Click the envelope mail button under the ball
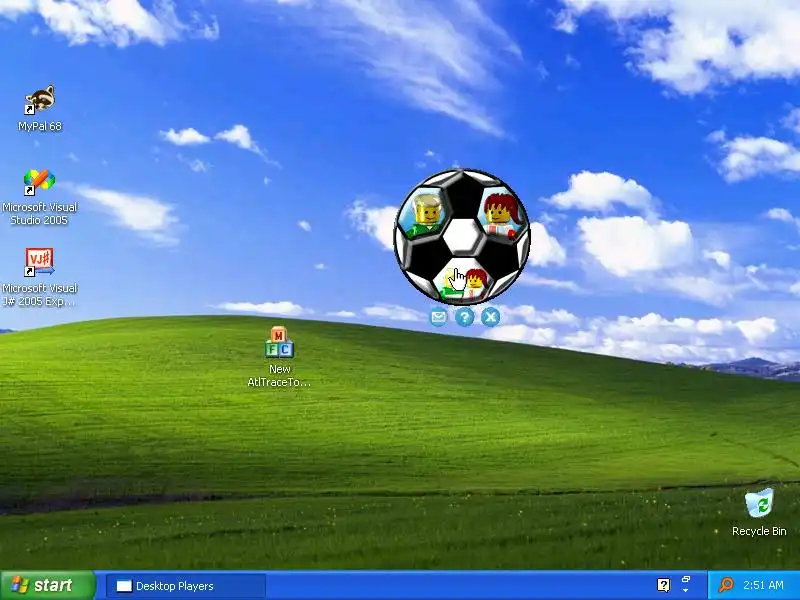800x600 pixels. (438, 317)
